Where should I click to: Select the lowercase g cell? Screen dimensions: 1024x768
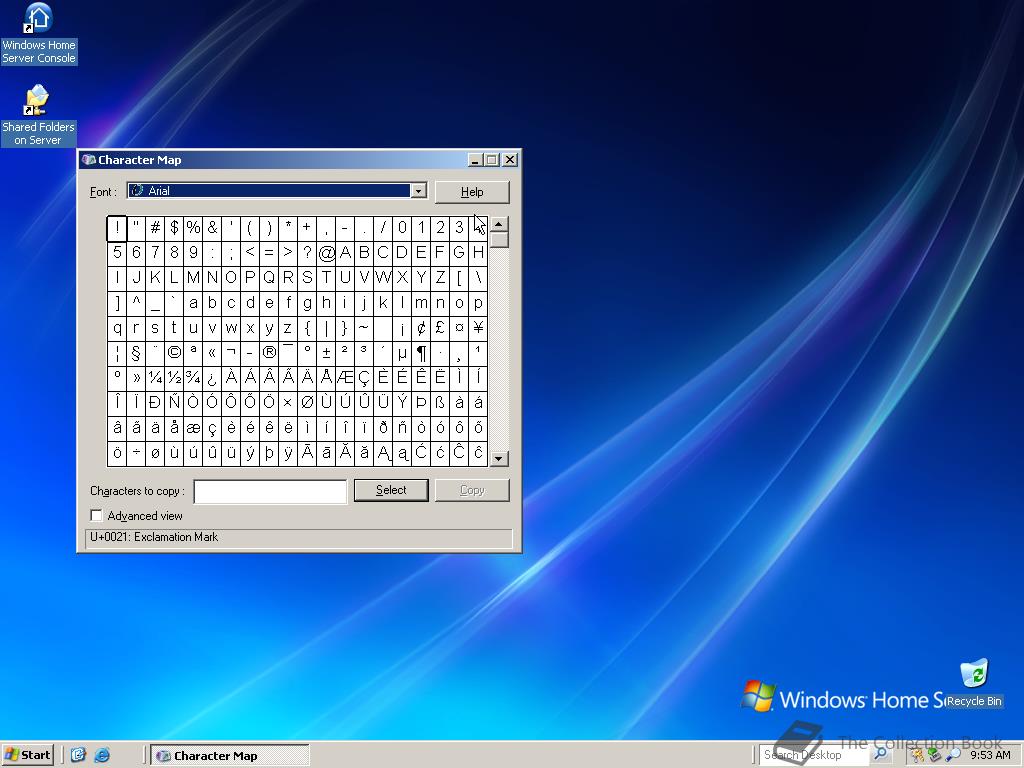[x=307, y=304]
